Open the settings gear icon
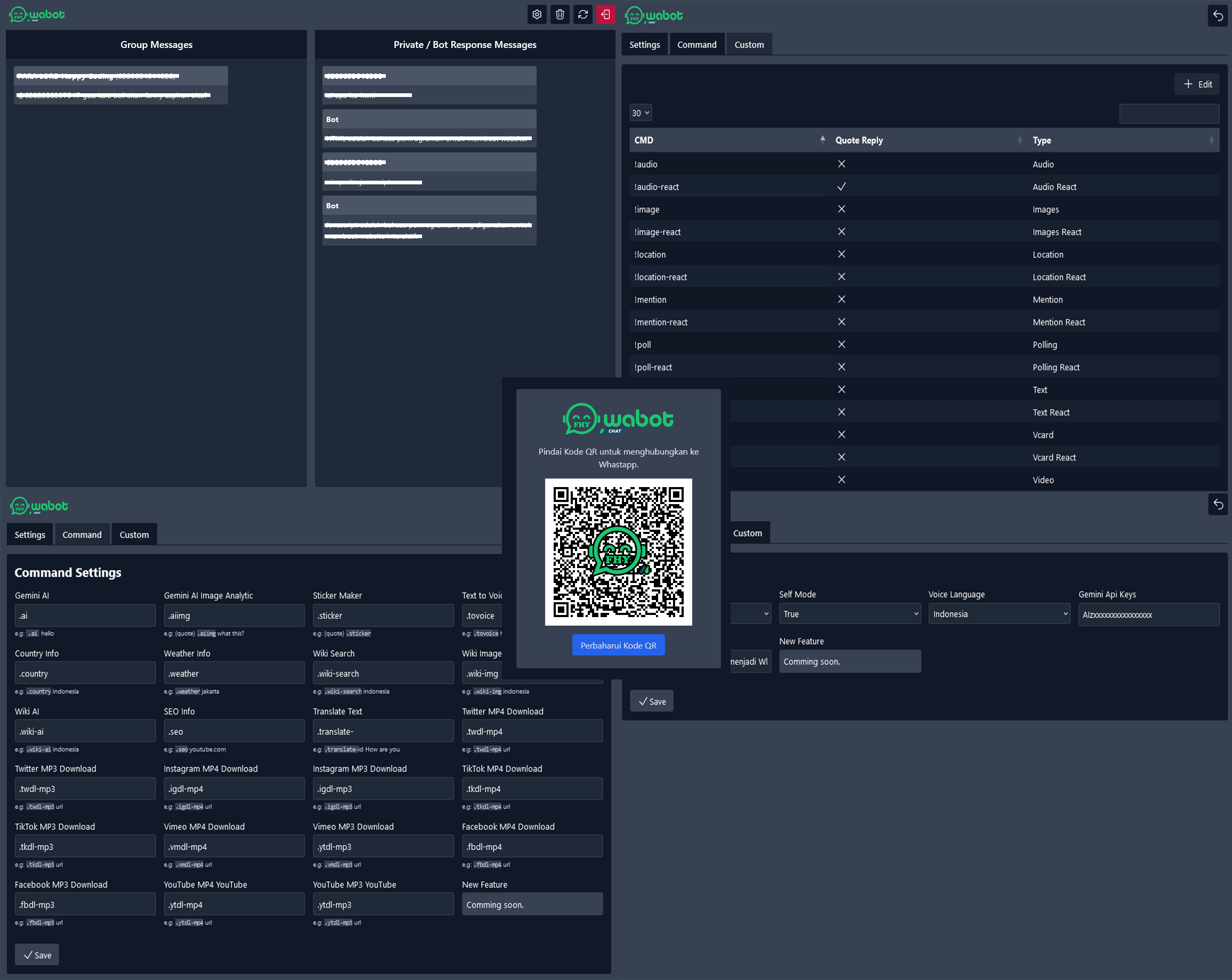The height and width of the screenshot is (980, 1232). point(537,15)
